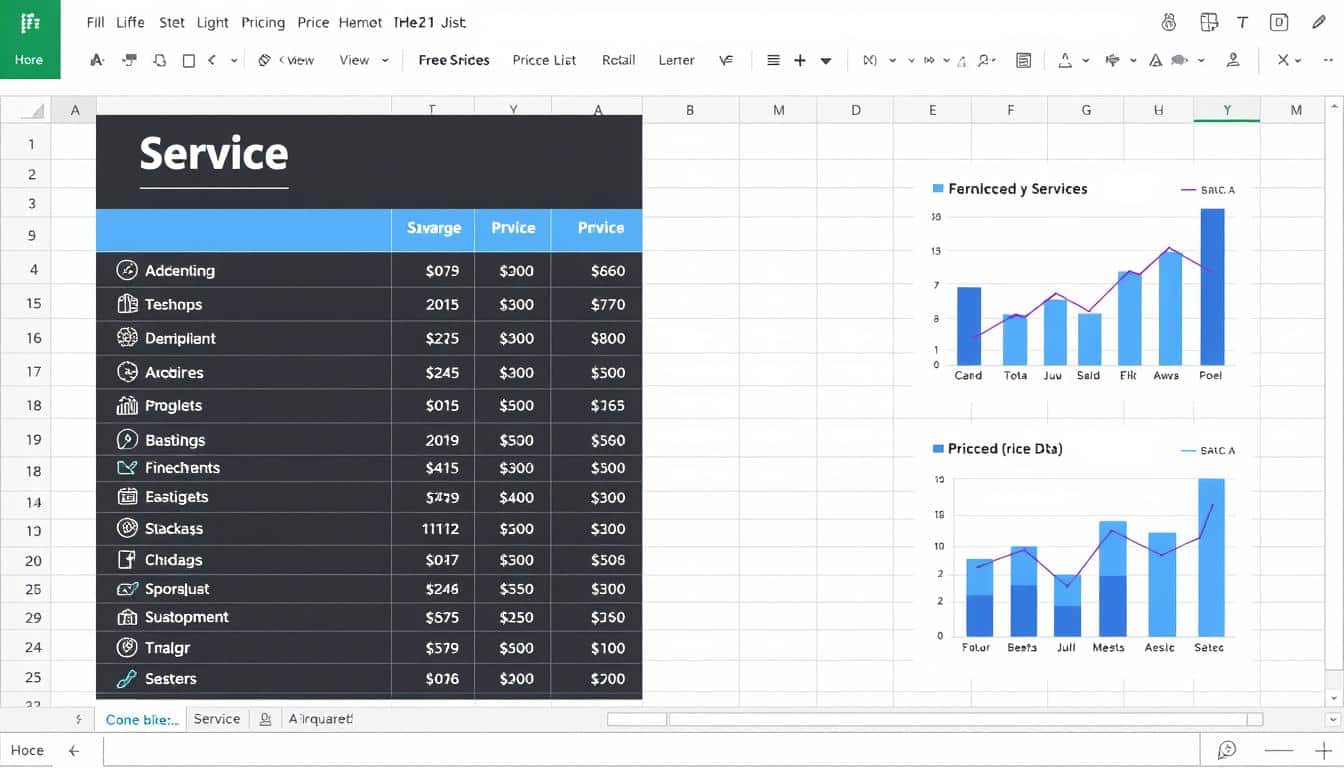Screen dimensions: 1344x768
Task: Click the green Hore tab
Action: pyautogui.click(x=29, y=39)
